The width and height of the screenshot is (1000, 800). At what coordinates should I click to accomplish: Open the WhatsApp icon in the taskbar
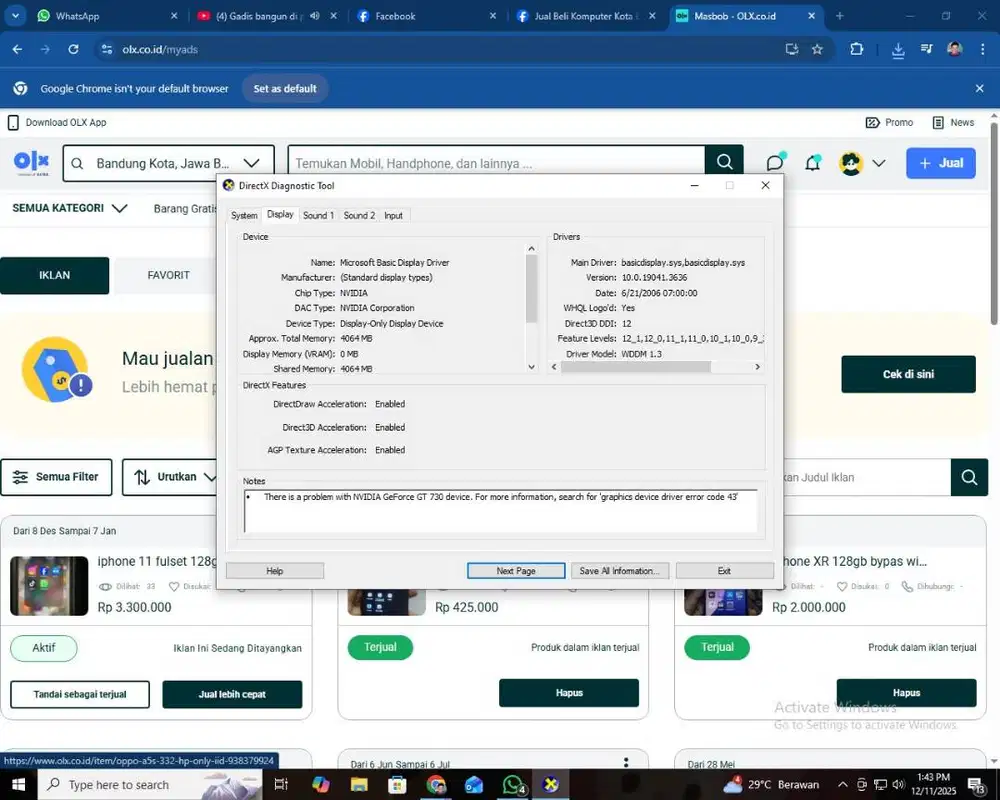[513, 784]
